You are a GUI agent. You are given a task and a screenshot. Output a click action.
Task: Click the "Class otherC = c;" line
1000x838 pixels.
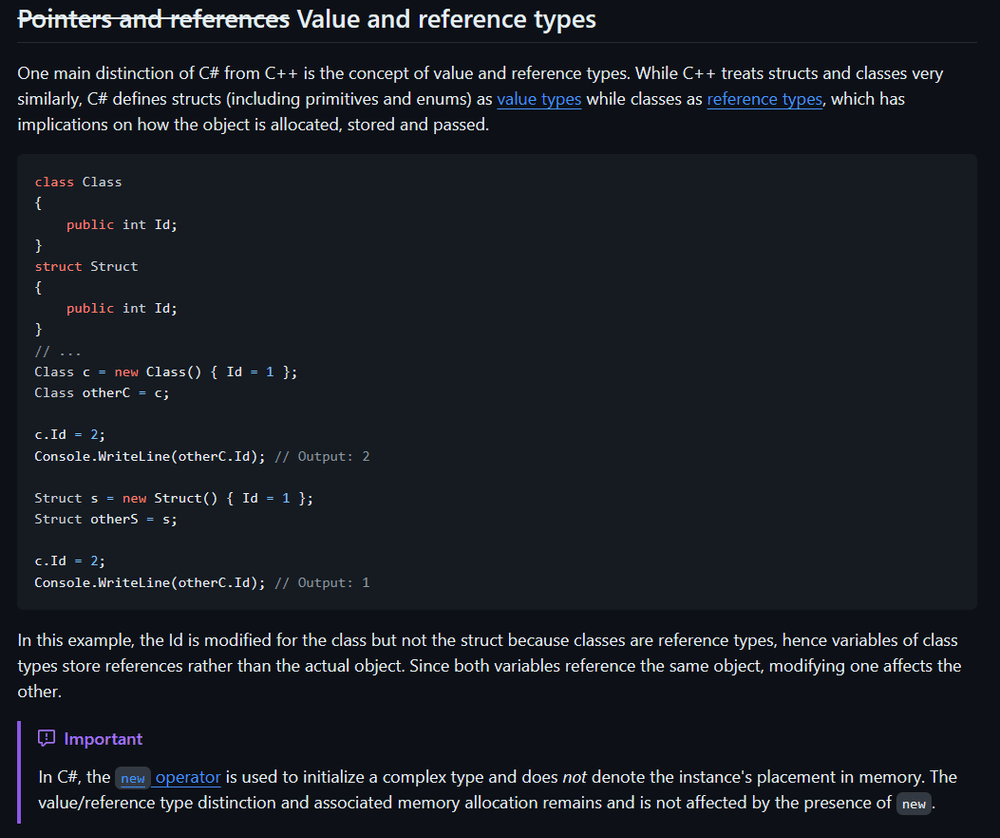[x=101, y=393]
